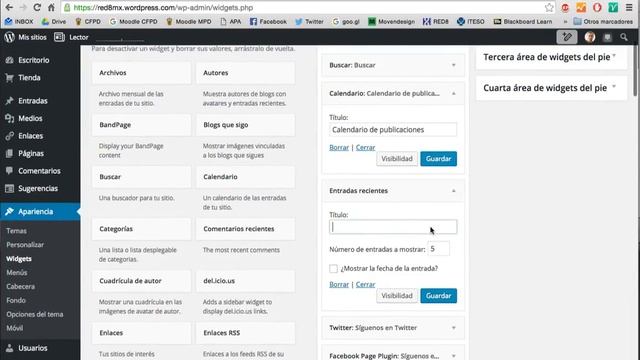Select the Enlaces RSS widget
This screenshot has width=640, height=360.
click(x=245, y=333)
